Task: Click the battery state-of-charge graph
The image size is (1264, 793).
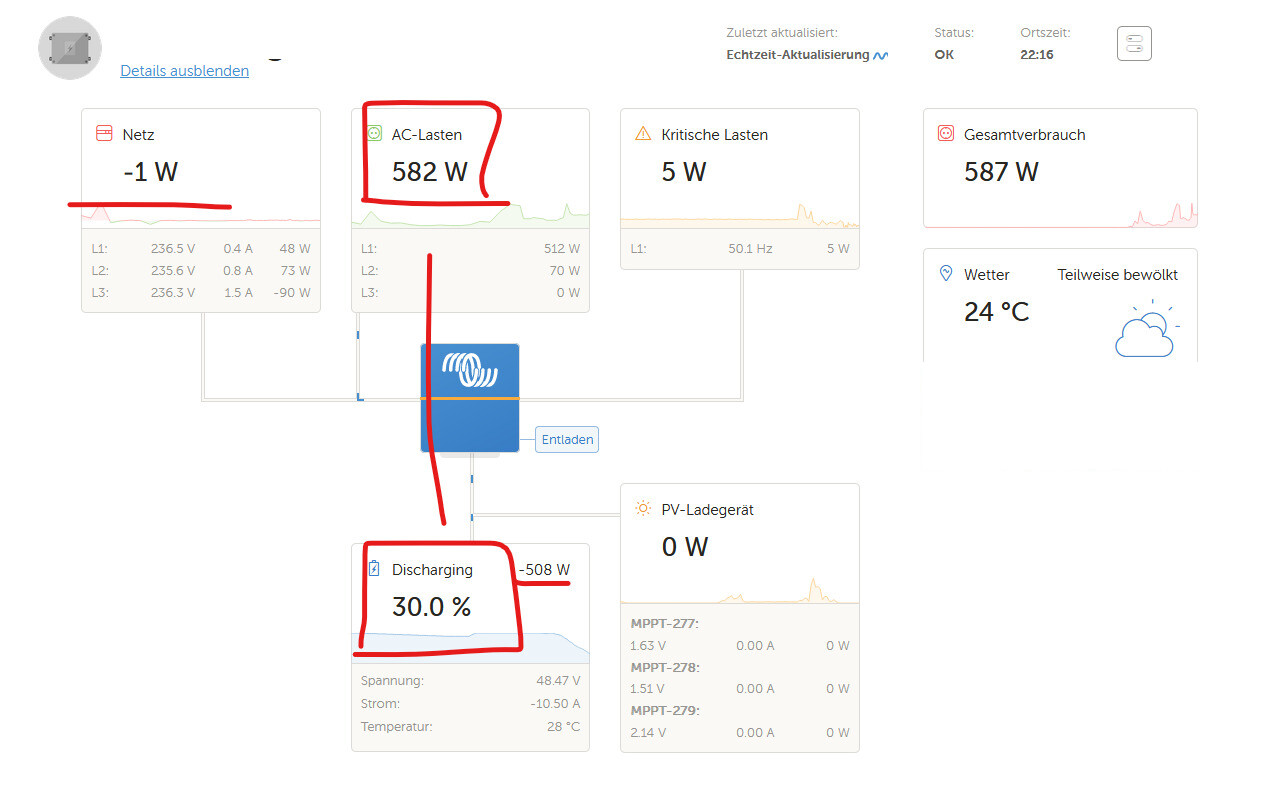Action: pos(470,646)
